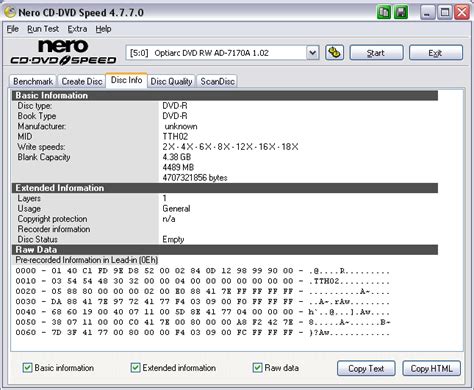Click the green save floppy icon in title bar

401,13
